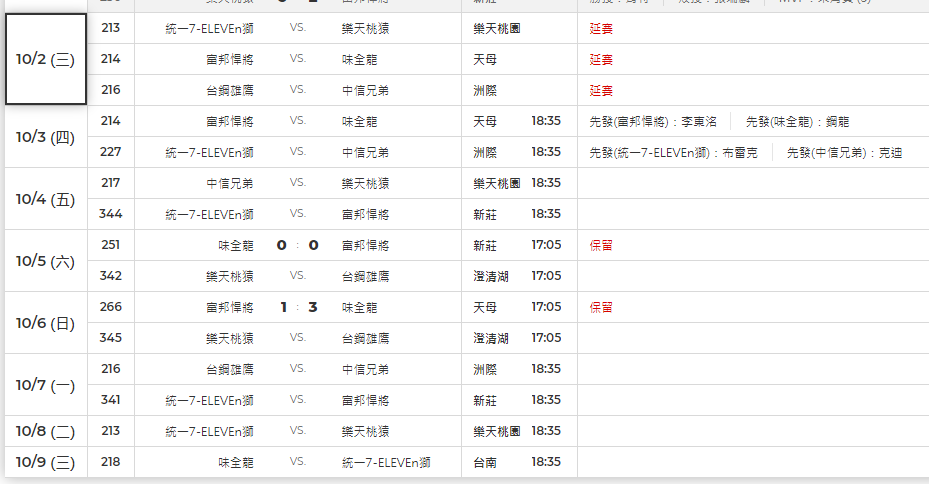This screenshot has height=484, width=929.
Task: Click 延賽 status in 10/2 天母 row
Action: [x=601, y=59]
